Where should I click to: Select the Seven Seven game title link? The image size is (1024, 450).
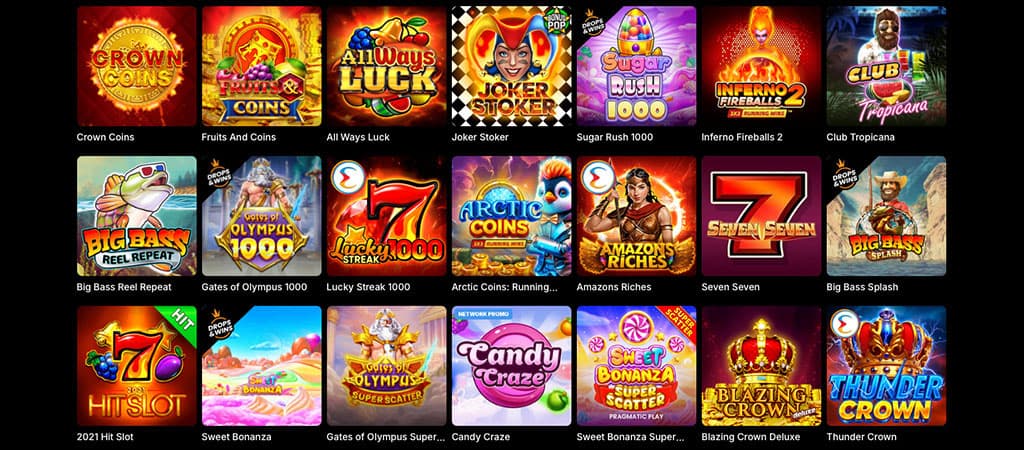click(x=729, y=287)
